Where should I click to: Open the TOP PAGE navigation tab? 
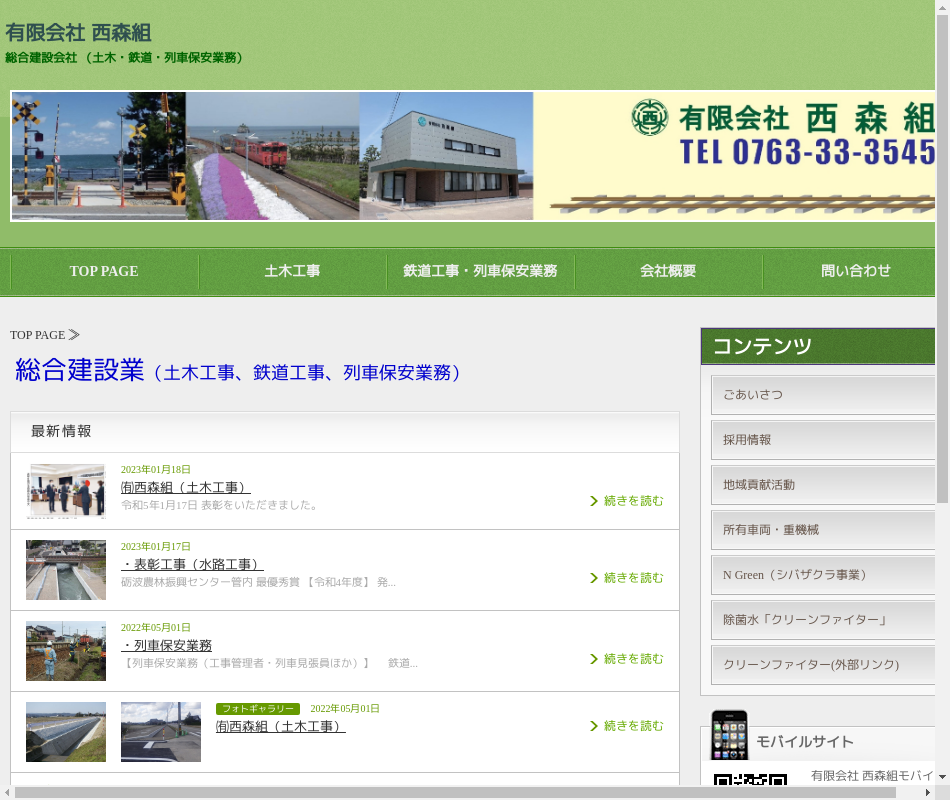104,272
